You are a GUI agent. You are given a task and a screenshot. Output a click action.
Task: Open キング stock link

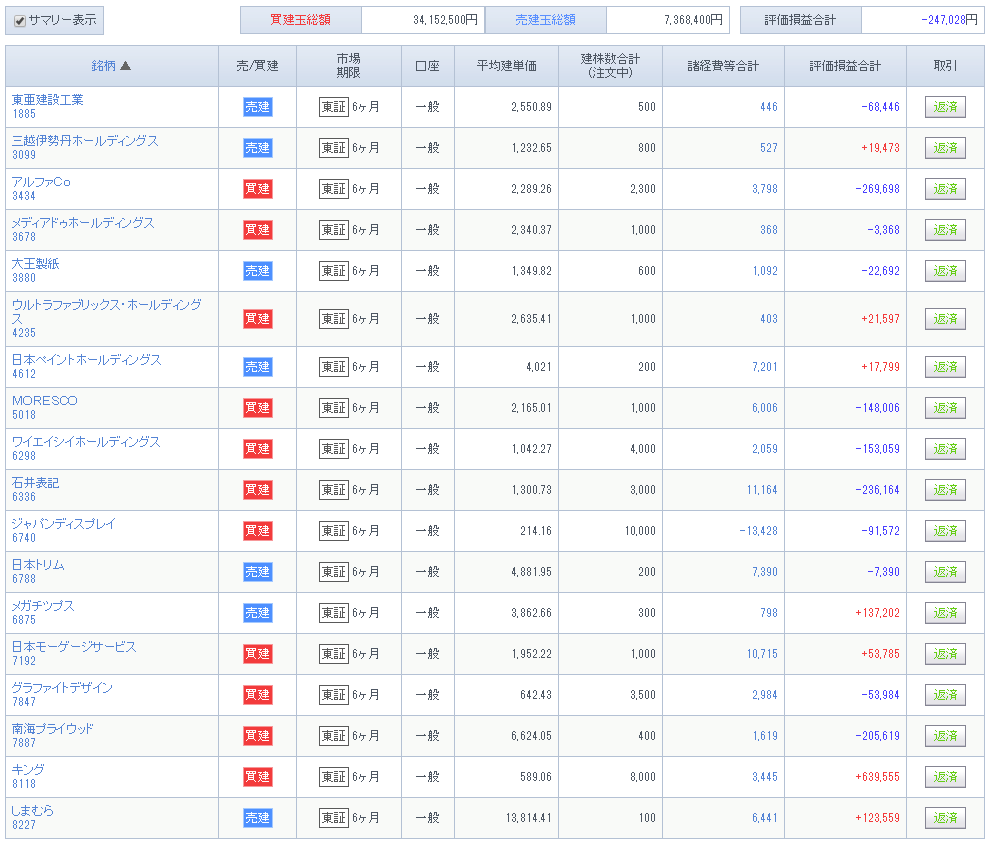[28, 770]
